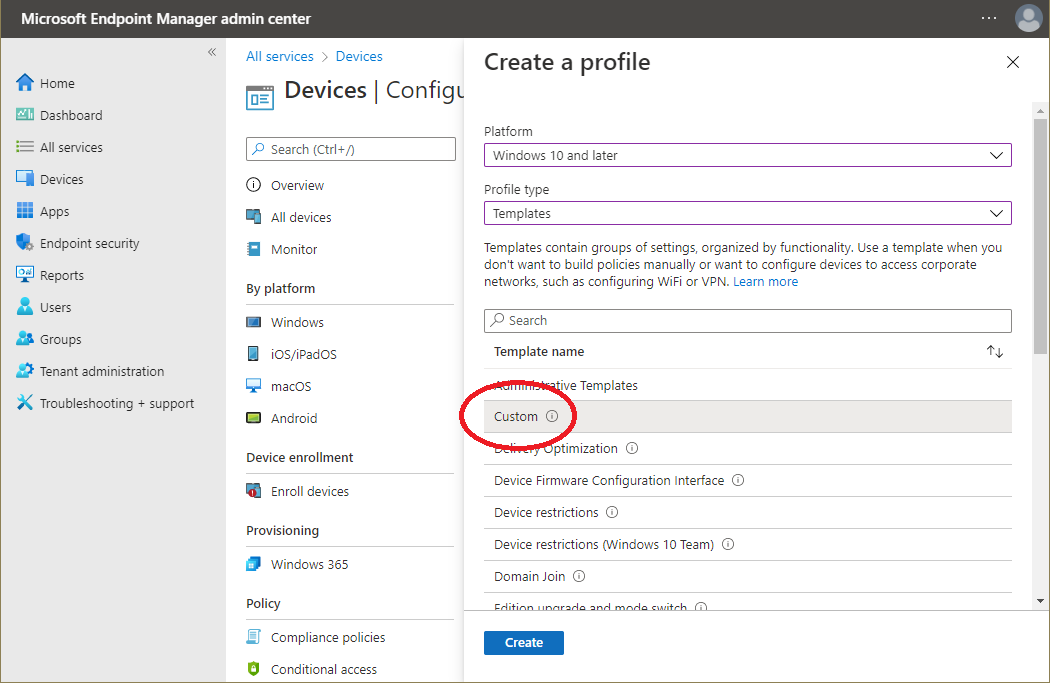Click info icon for Device Firmware Configuration Interface
The image size is (1050, 686).
click(738, 480)
